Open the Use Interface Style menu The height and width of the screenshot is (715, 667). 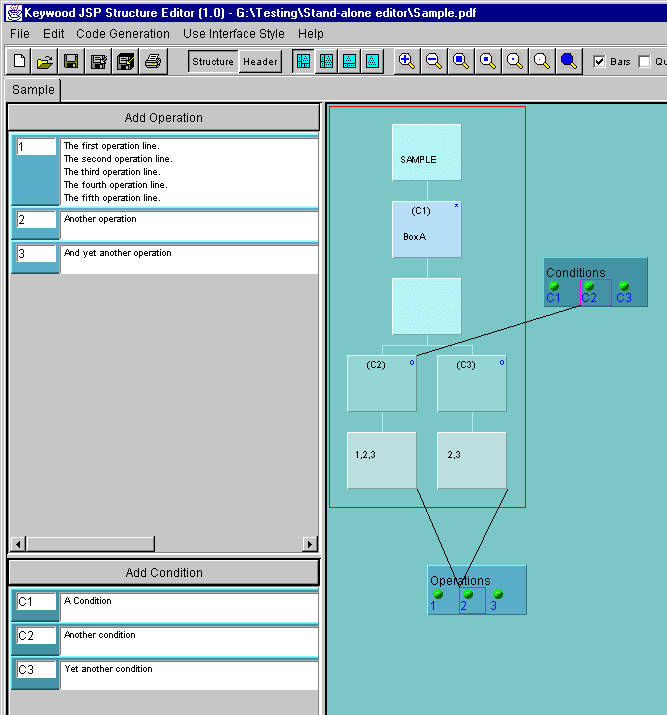(x=234, y=33)
